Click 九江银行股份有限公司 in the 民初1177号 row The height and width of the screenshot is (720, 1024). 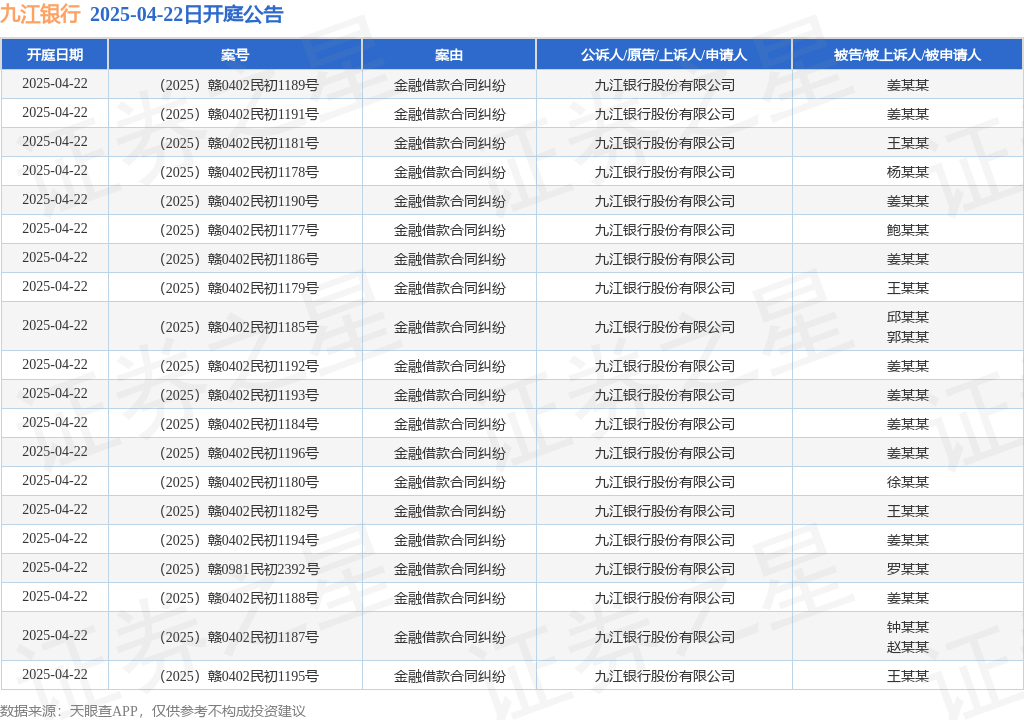[x=665, y=230]
